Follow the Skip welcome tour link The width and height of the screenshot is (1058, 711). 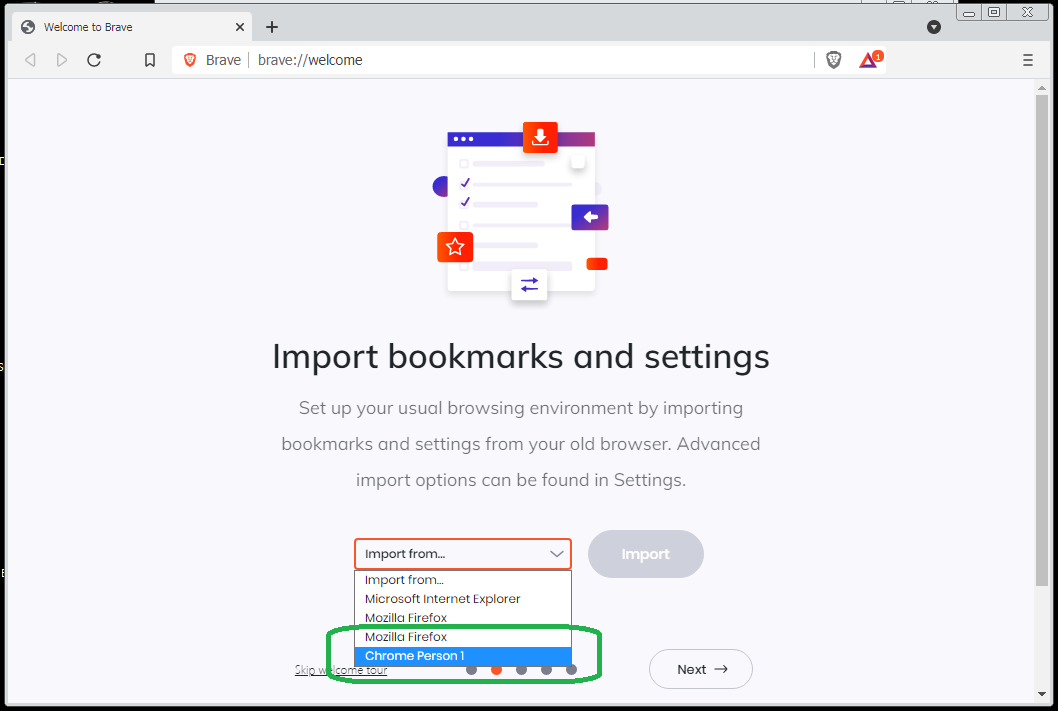[x=341, y=670]
